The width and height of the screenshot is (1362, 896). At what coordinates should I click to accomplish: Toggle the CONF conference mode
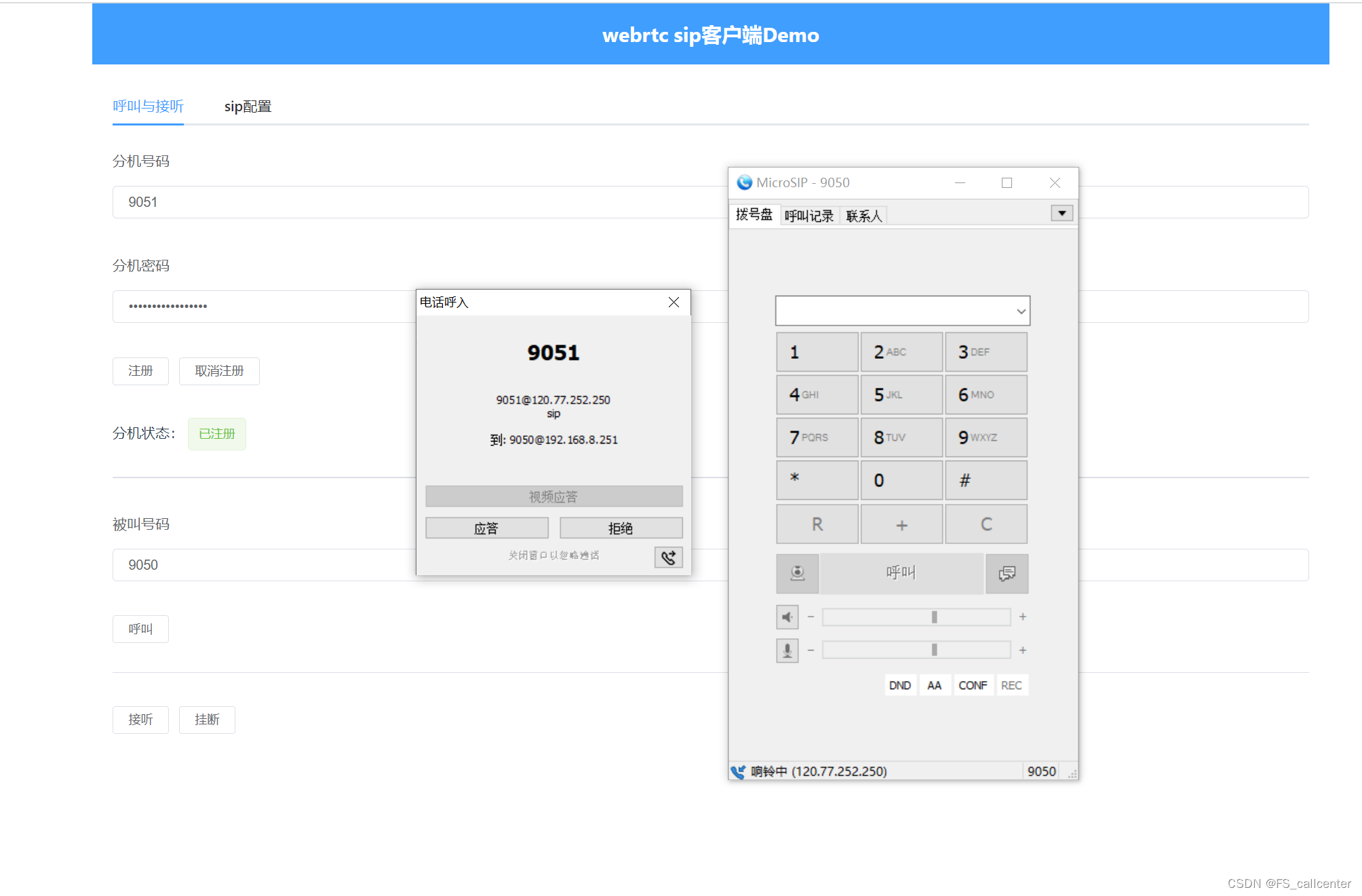click(x=972, y=685)
